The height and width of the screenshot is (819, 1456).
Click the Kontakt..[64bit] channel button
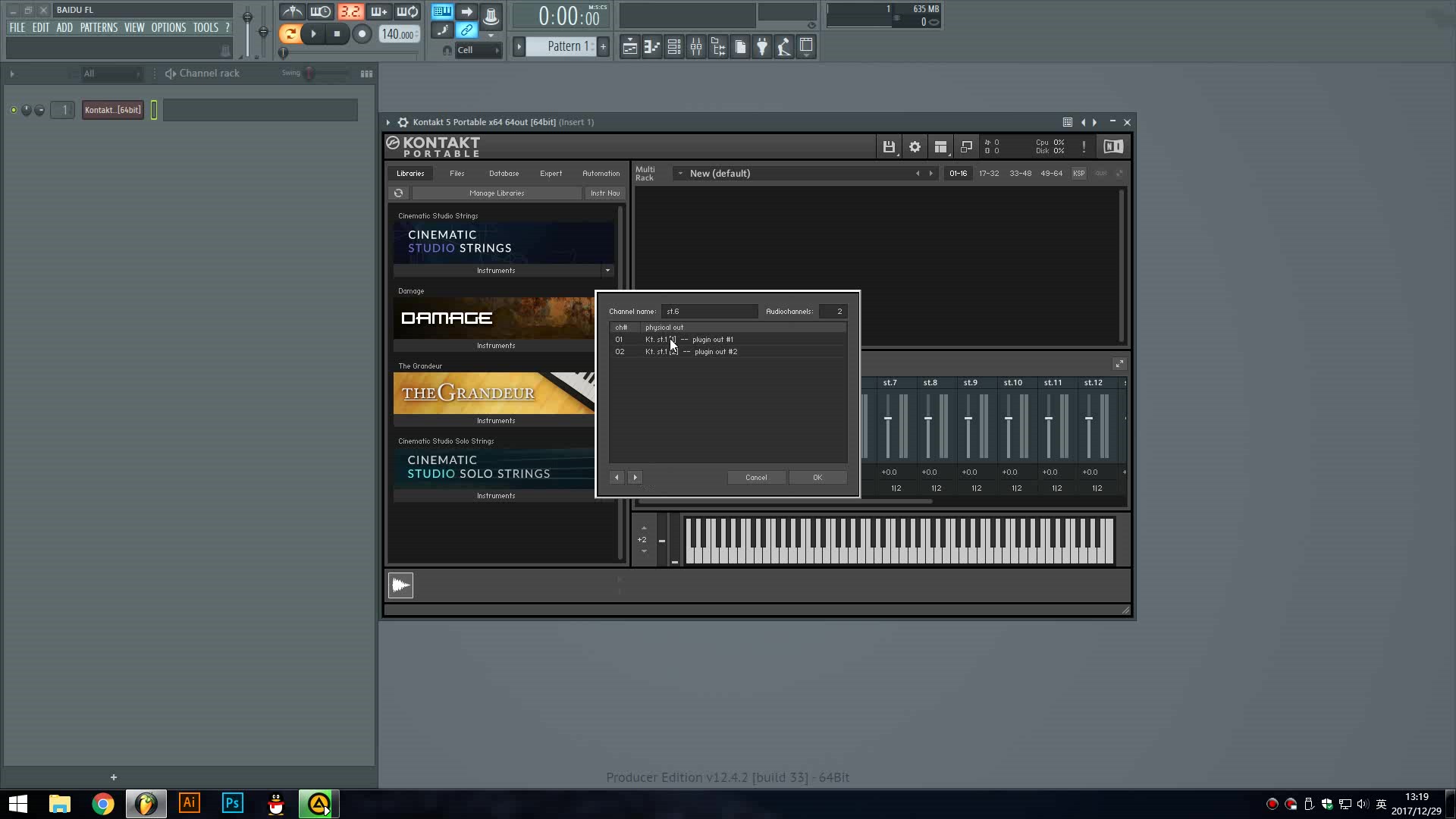(113, 110)
